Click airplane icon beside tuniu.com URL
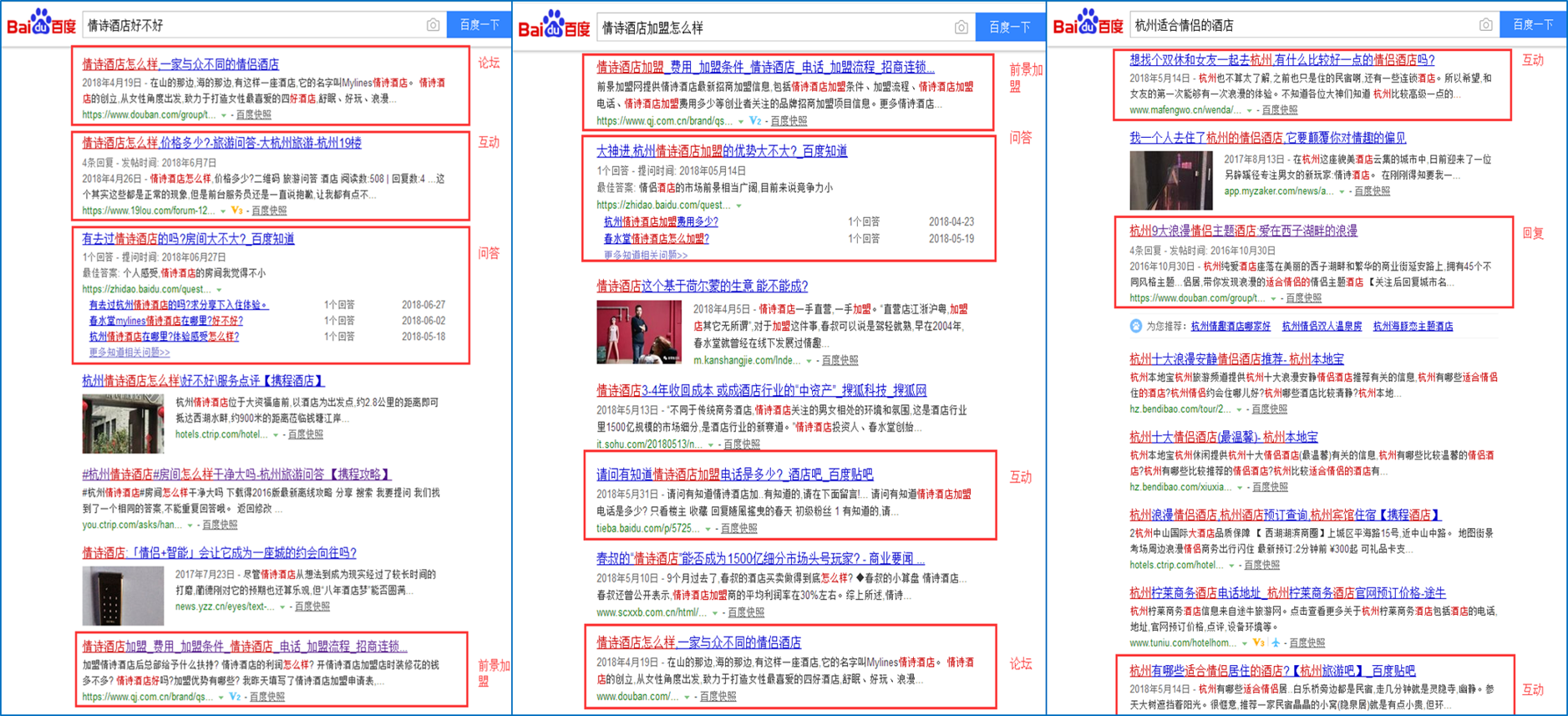 point(1275,642)
